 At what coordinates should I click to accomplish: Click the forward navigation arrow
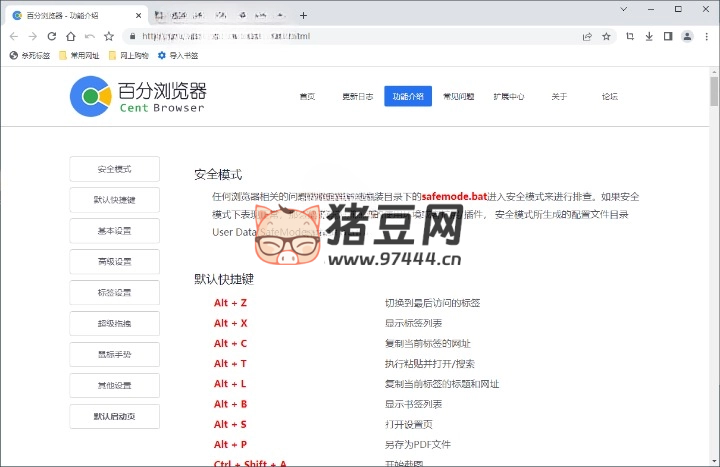[32, 36]
